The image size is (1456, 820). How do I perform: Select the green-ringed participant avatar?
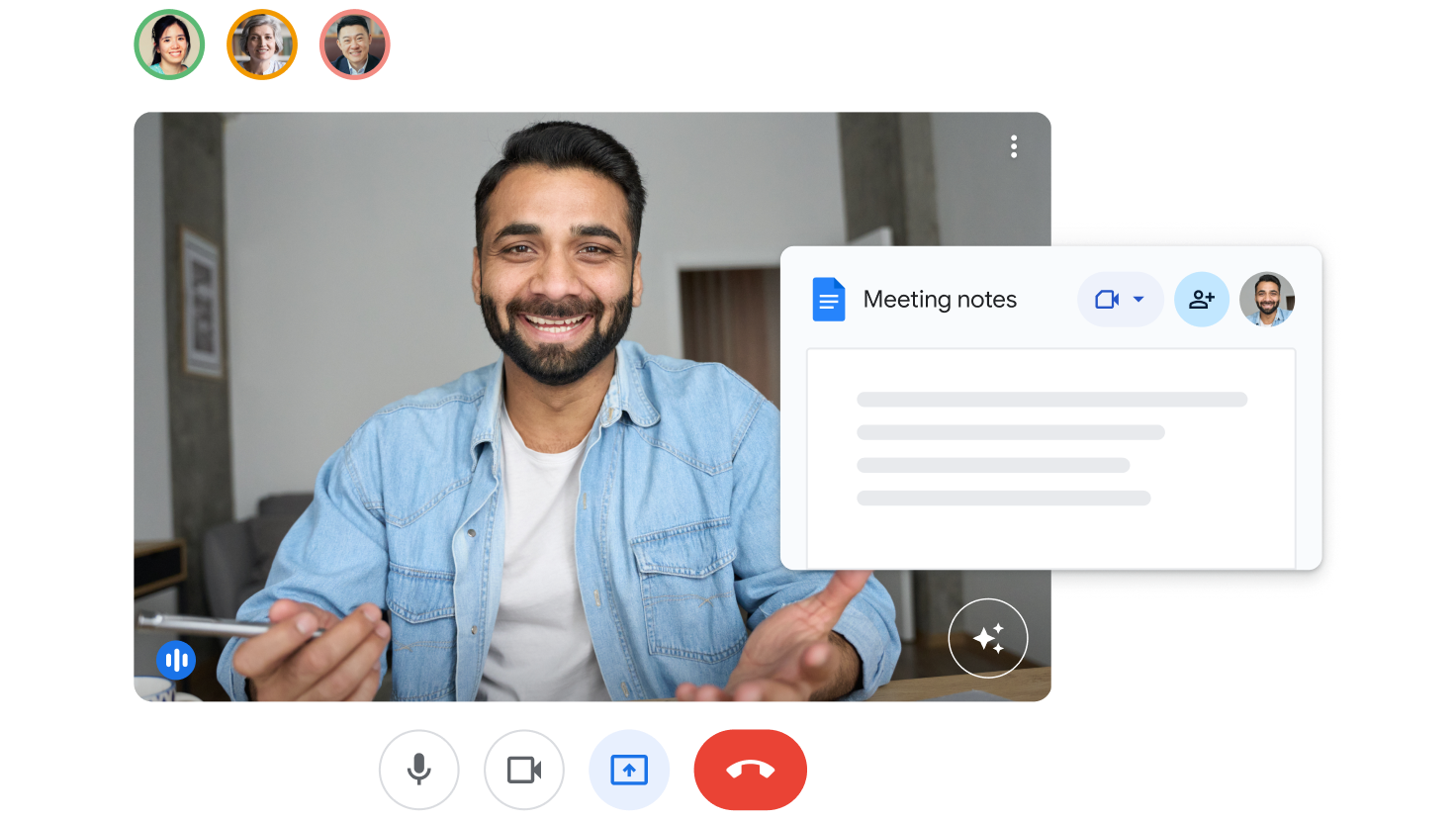click(x=169, y=45)
